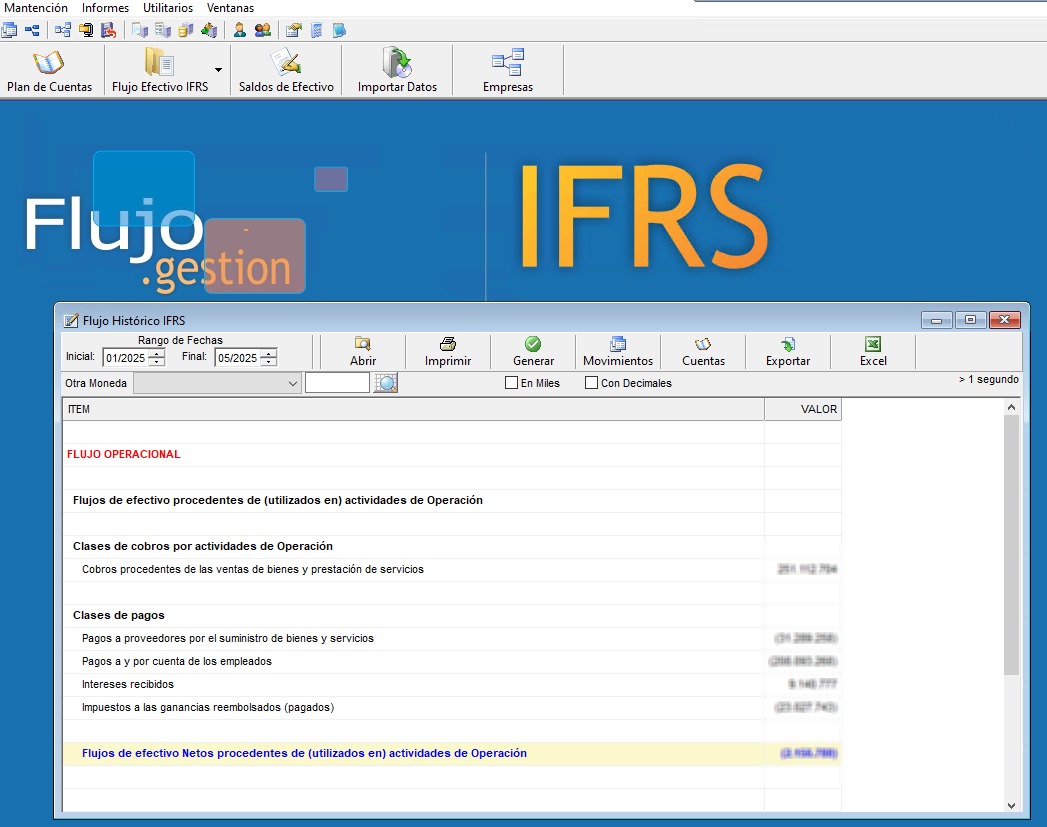Click the blue tree-hierarchy icon in small toolbar

point(31,30)
